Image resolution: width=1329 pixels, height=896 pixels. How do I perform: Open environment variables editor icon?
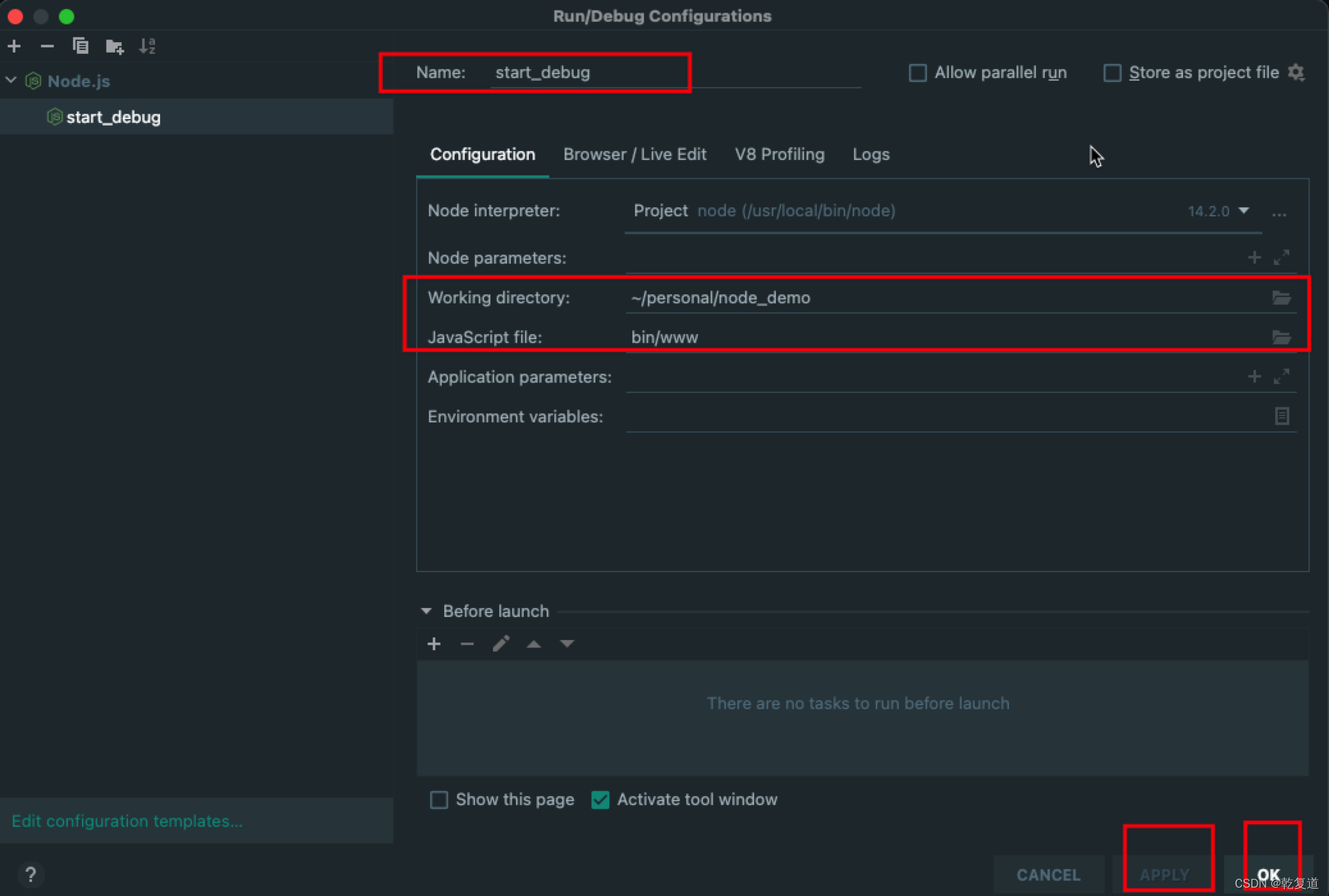(1281, 417)
